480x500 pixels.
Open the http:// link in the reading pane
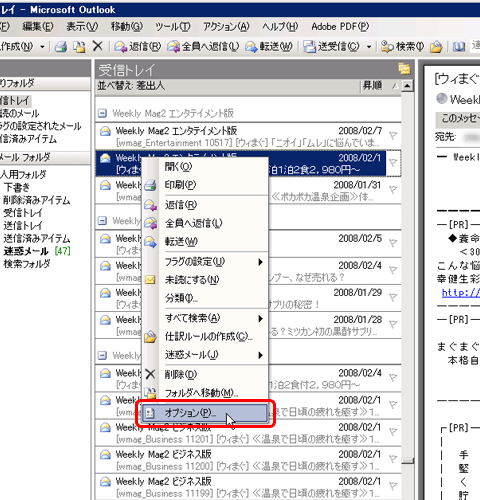460,293
